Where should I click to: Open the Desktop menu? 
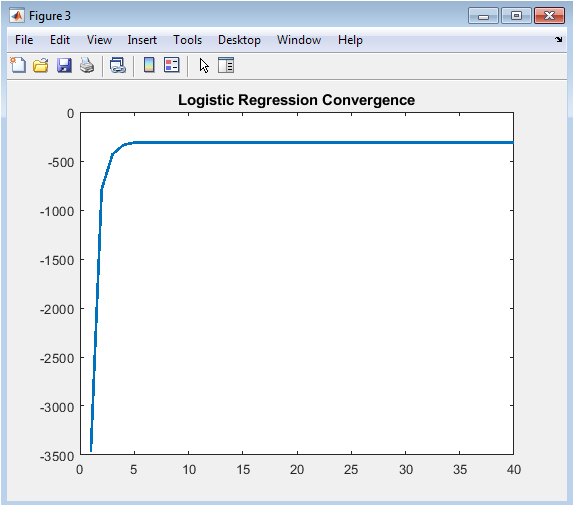(x=239, y=40)
